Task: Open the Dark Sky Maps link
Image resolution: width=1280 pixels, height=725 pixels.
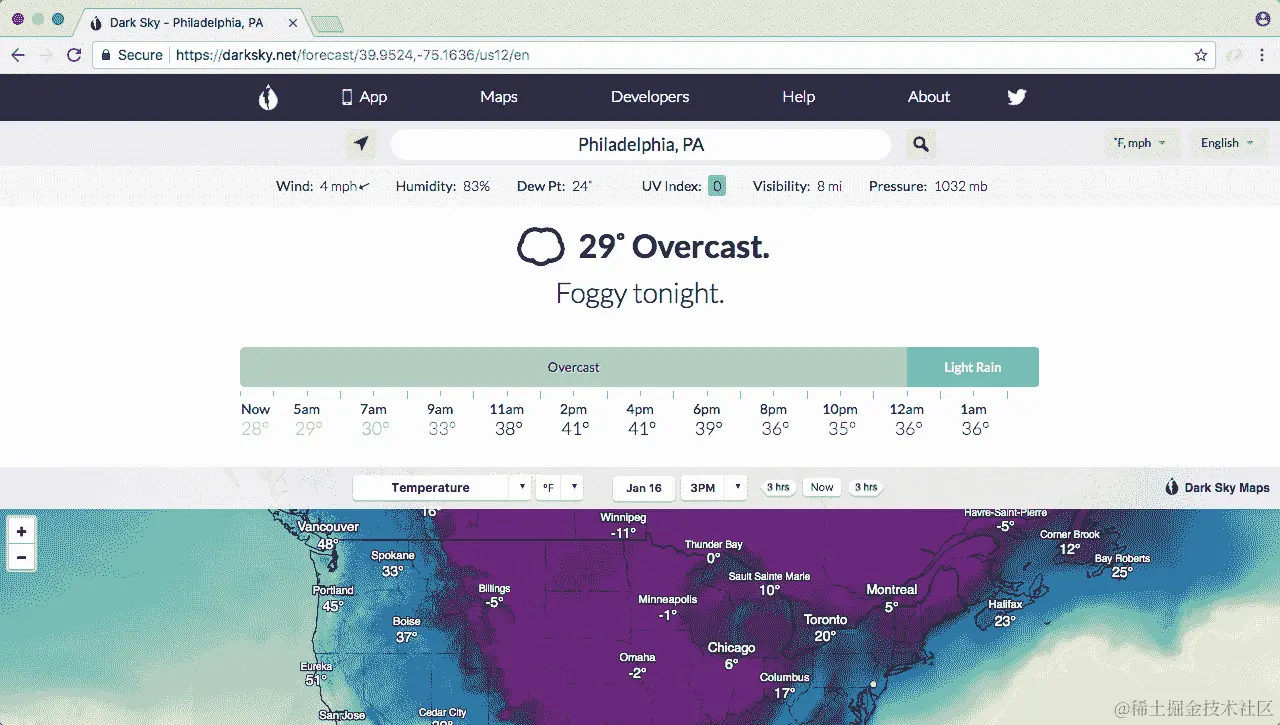Action: coord(1217,487)
